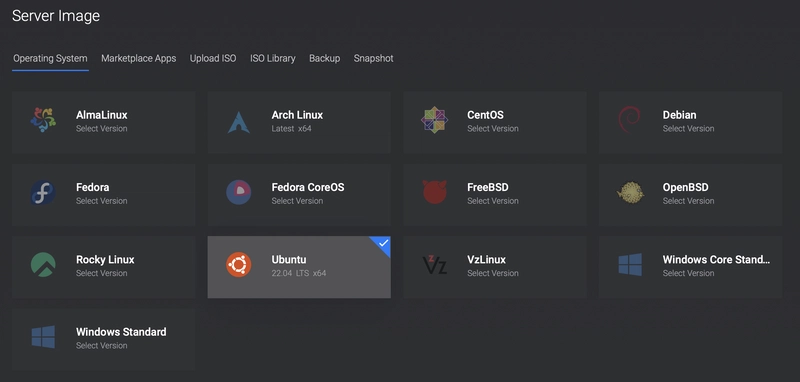The width and height of the screenshot is (800, 382).
Task: Select the Fedora CoreOS name label
Action: 308,187
